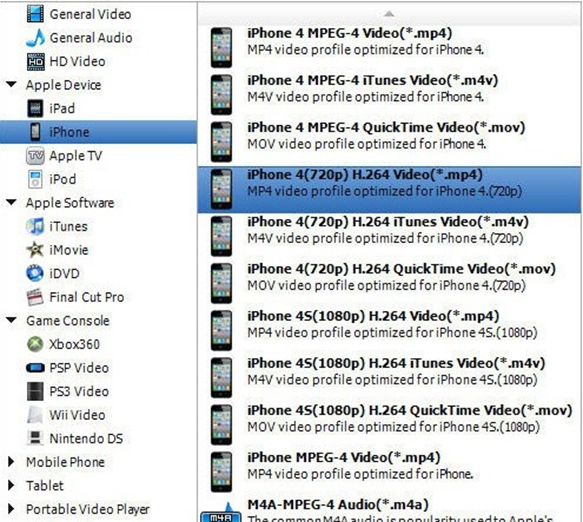Select 'iPhone 4 MPEG-4 QuickTime Video(*.mov)' title

(x=386, y=128)
